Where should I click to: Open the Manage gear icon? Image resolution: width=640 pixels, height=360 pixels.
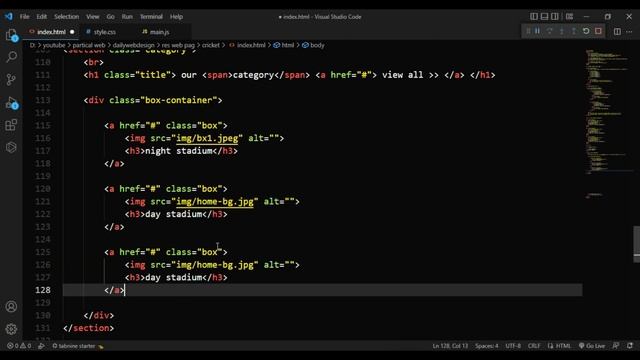[11, 329]
